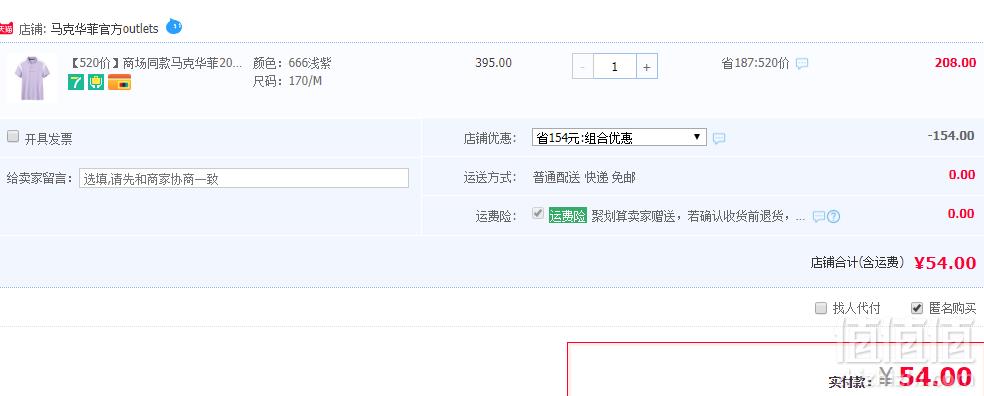
Task: Open the 马克华菲官方outlets store link
Action: point(104,29)
